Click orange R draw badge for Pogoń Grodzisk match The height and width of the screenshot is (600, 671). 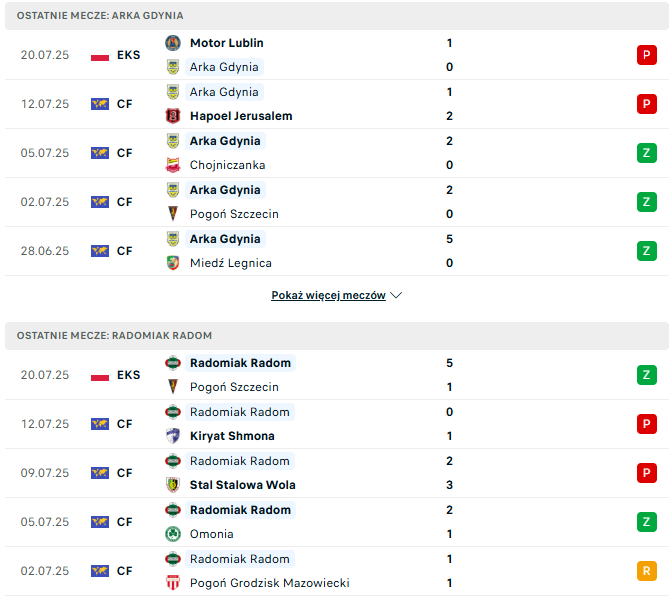tap(647, 571)
